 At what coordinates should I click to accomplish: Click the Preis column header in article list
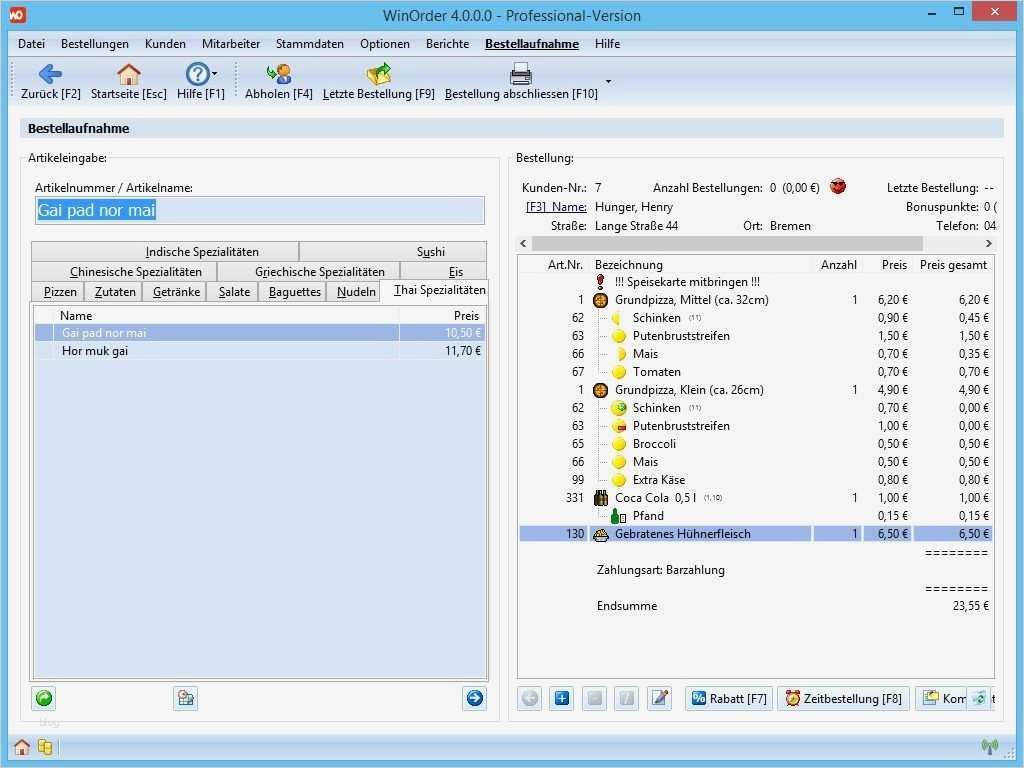(x=466, y=315)
